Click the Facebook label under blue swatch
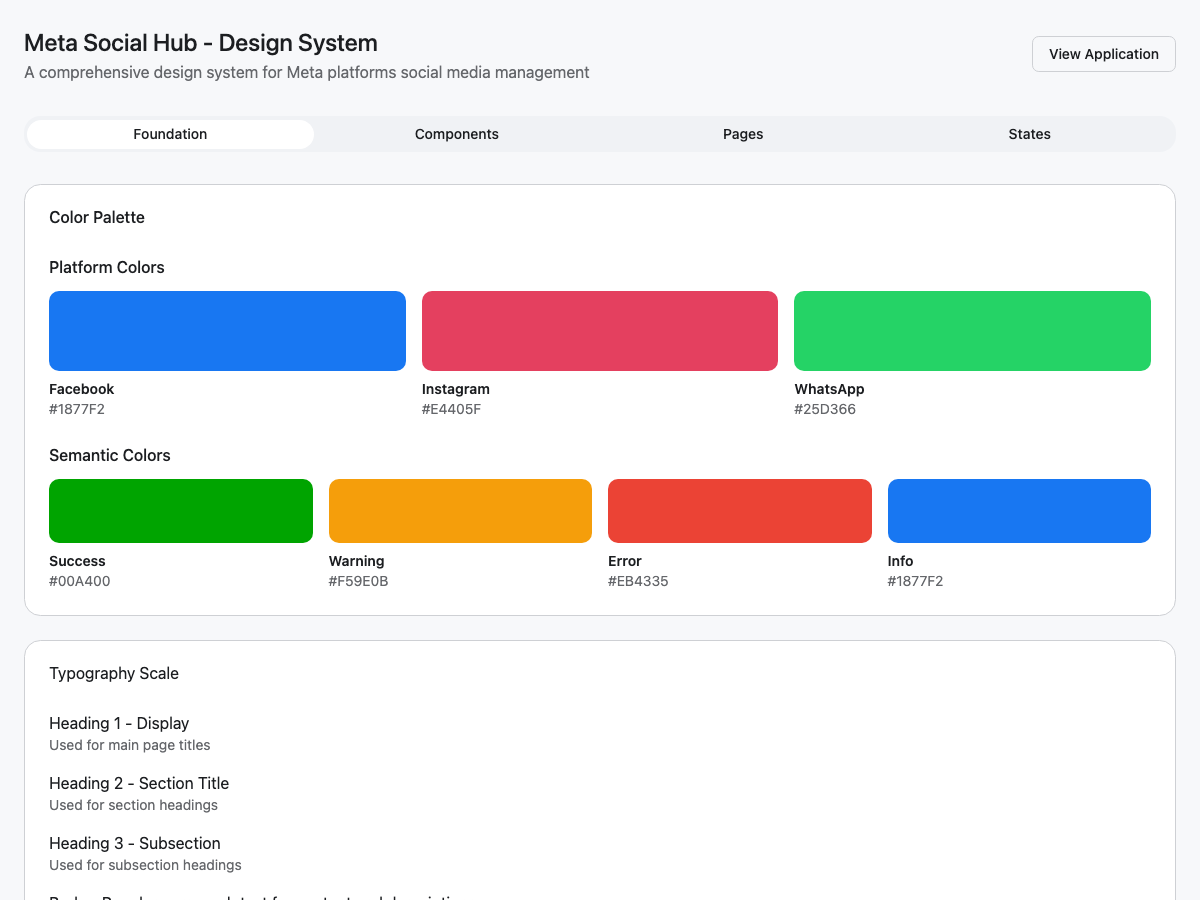 click(82, 389)
